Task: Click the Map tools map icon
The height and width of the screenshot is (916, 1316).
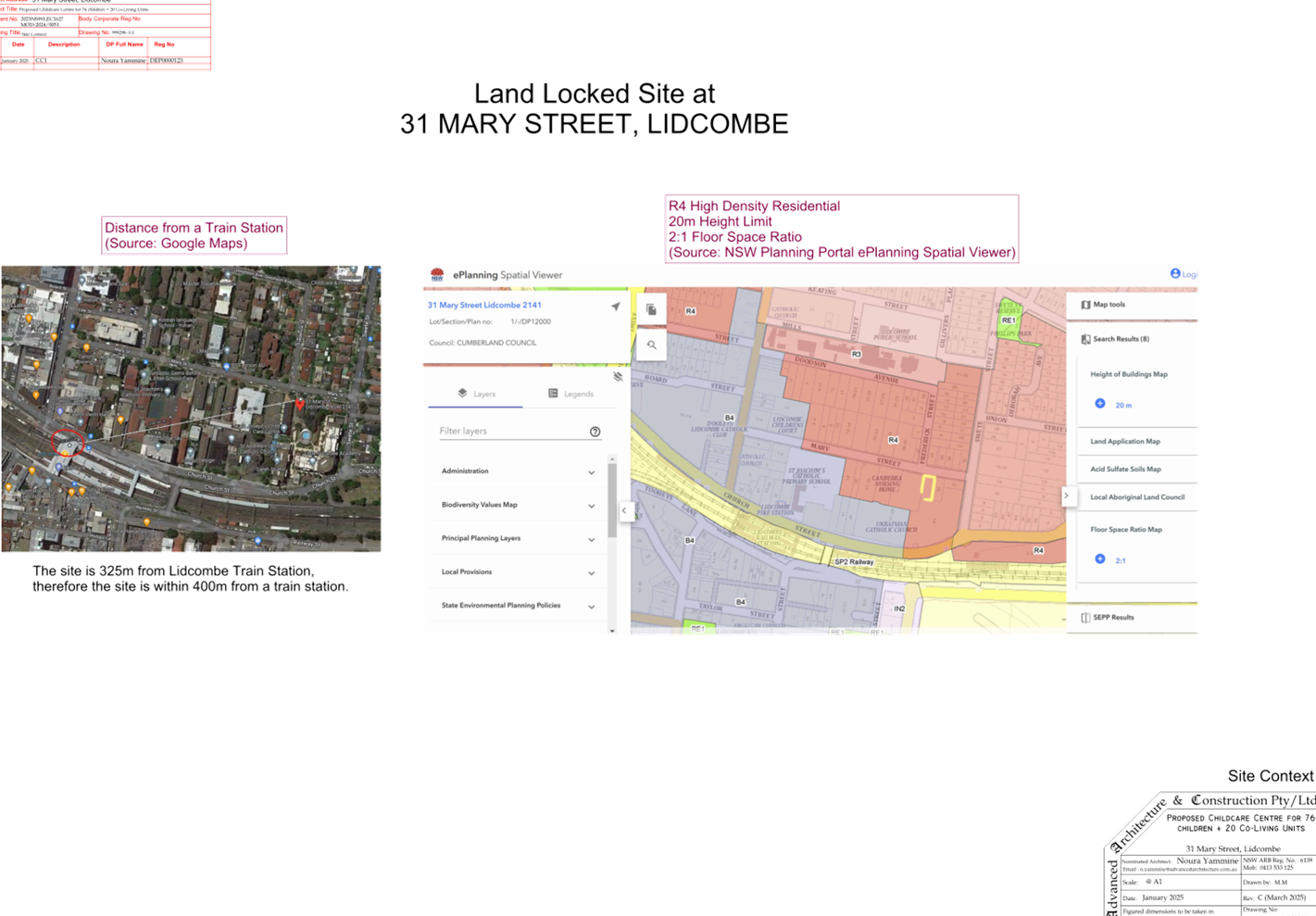Action: (1085, 305)
